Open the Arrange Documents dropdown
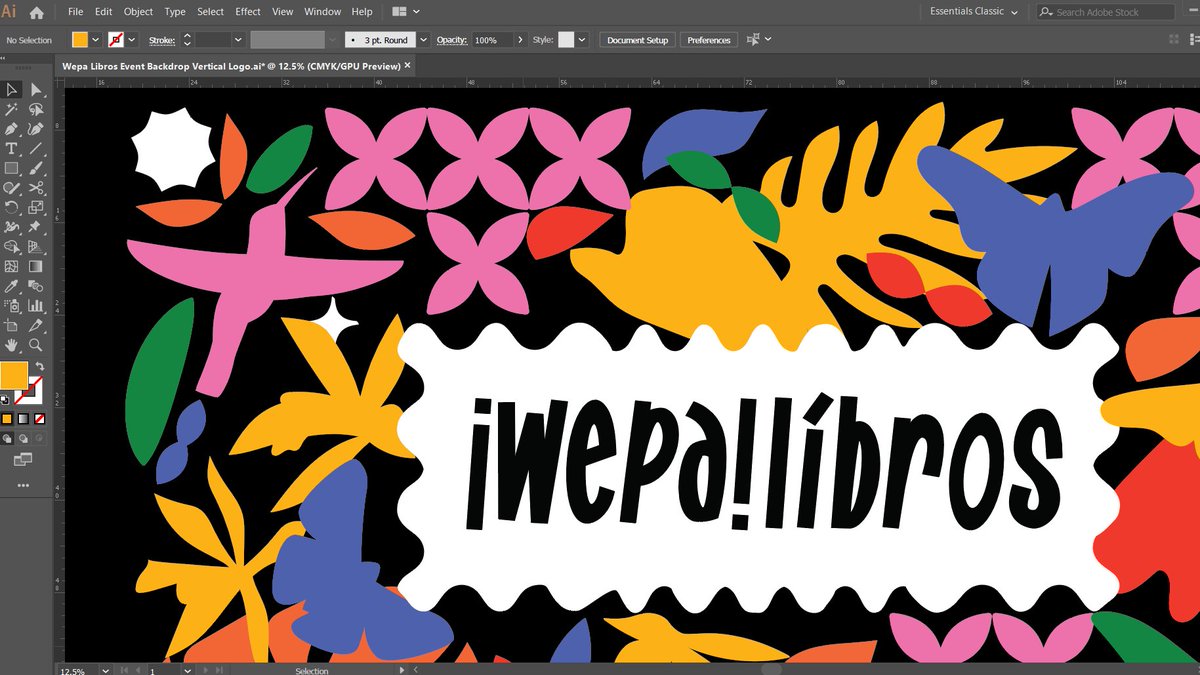Screen dimensions: 1200x675 pyautogui.click(x=405, y=12)
